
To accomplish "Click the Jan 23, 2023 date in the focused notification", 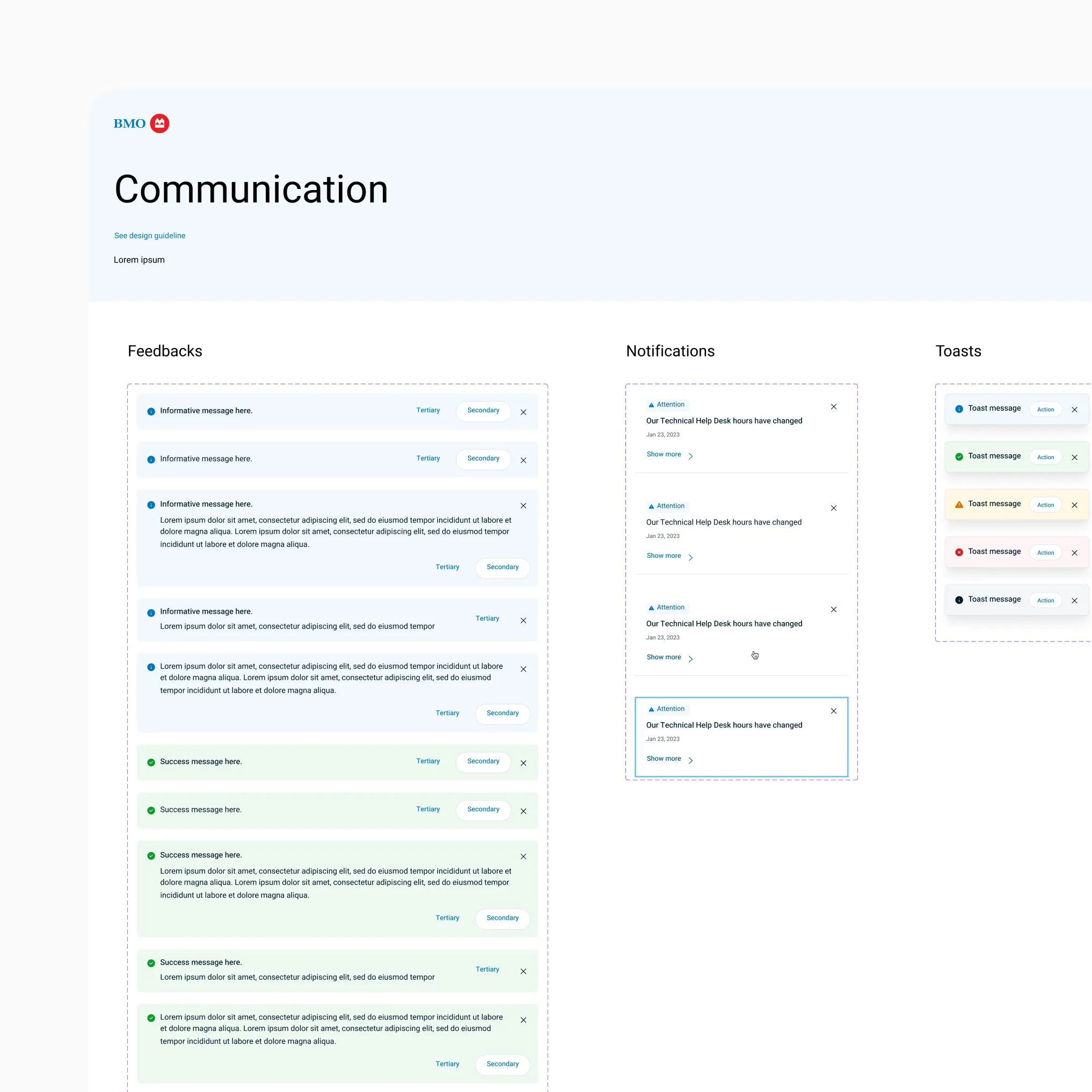I will (663, 739).
